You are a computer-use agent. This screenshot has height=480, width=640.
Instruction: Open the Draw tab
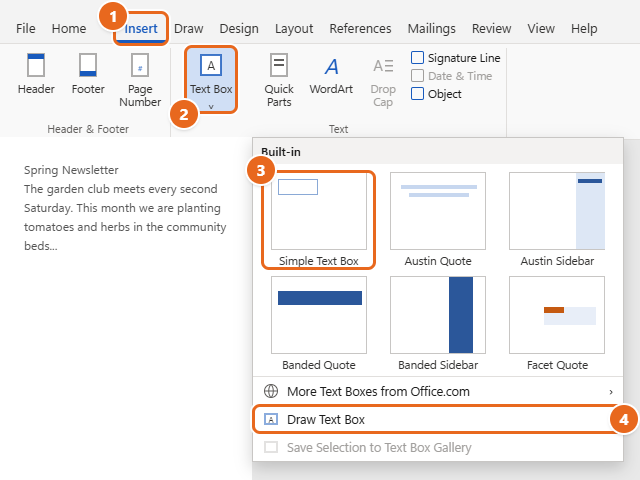tap(189, 29)
